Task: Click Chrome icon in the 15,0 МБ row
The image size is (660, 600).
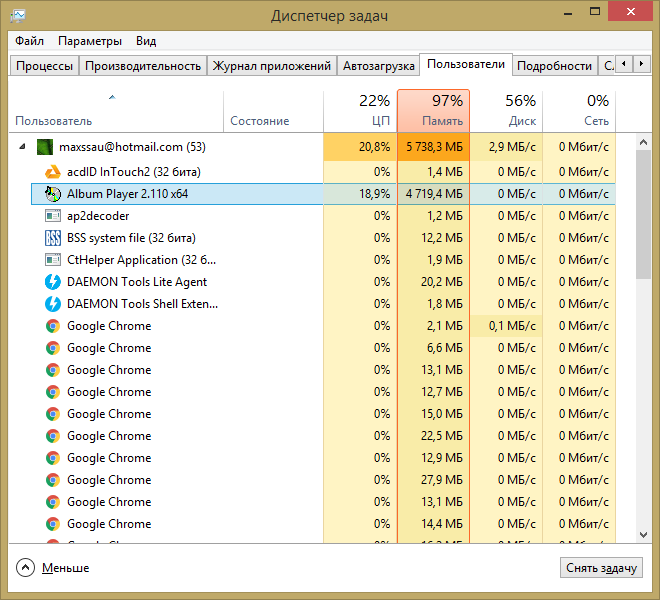Action: [53, 414]
